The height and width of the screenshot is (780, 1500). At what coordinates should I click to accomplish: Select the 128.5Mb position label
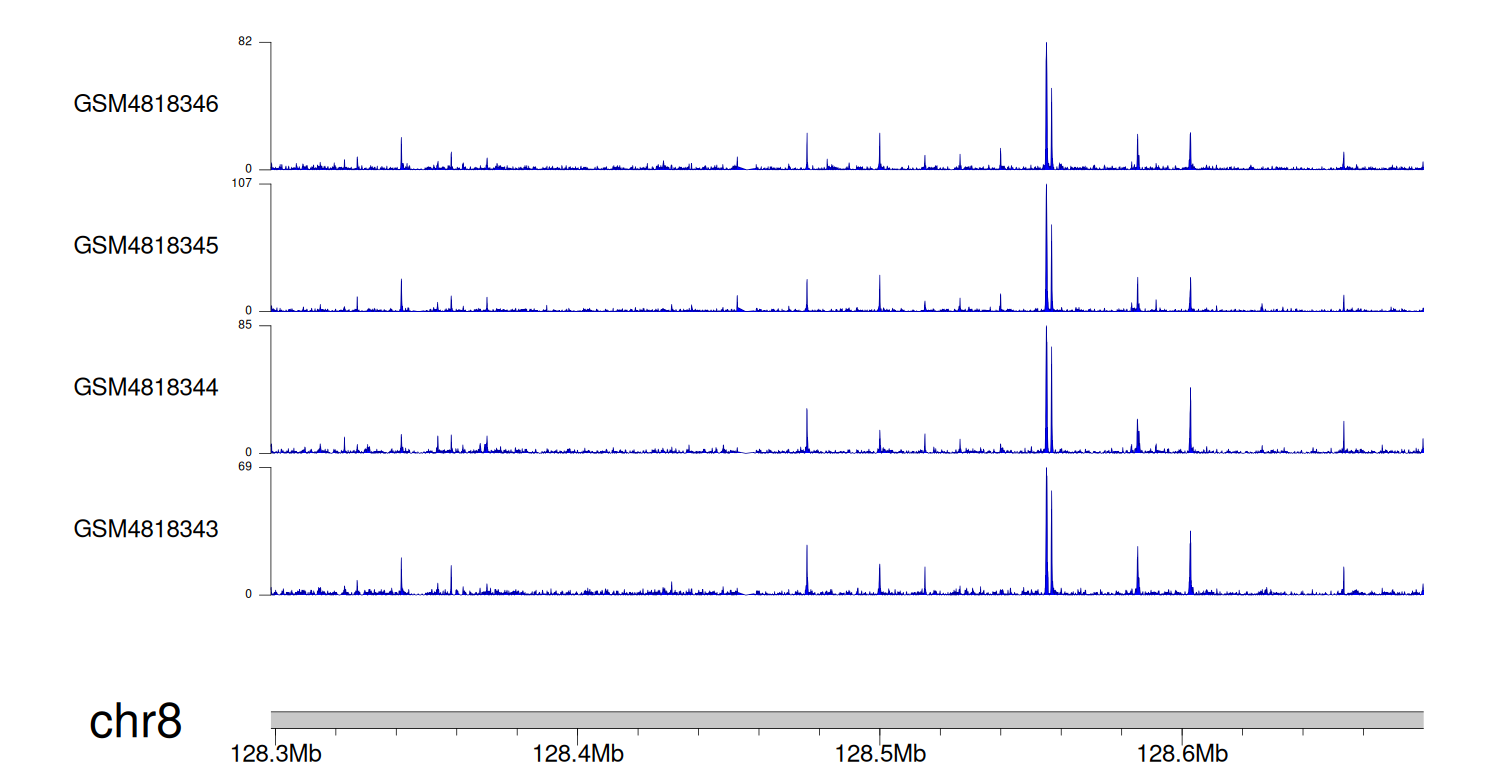click(880, 754)
